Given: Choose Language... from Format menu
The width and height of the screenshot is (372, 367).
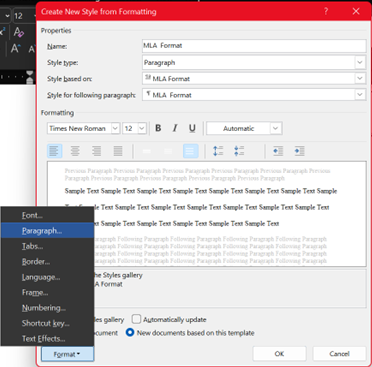Looking at the screenshot, I should [x=47, y=277].
